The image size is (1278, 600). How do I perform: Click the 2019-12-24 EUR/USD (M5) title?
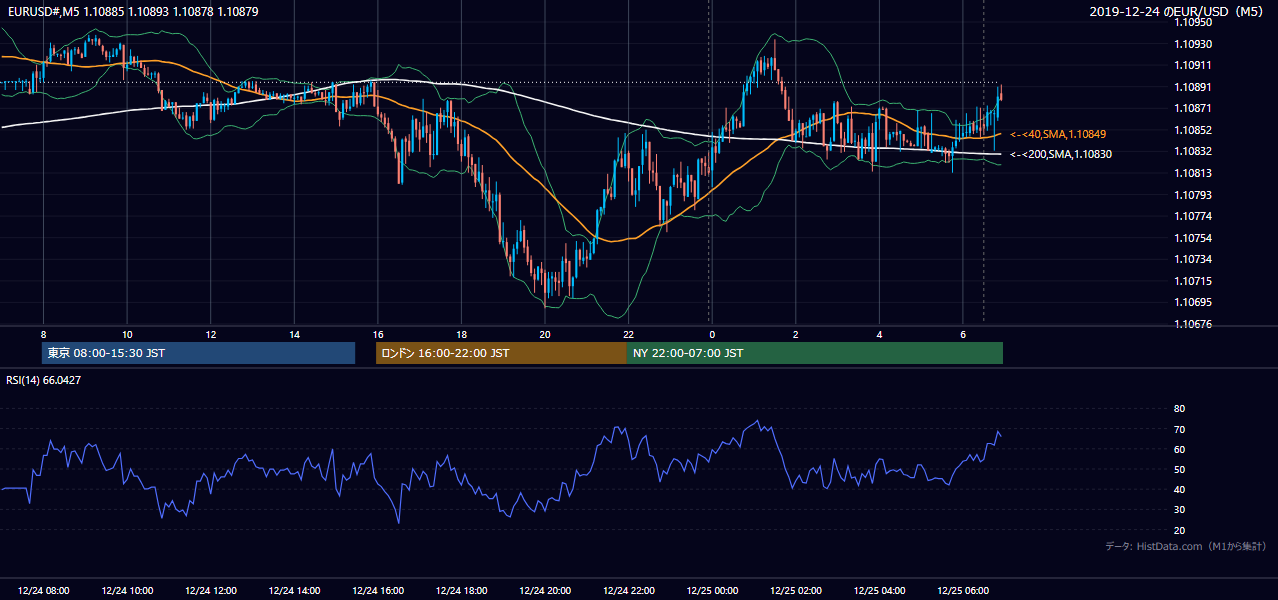tap(1178, 12)
